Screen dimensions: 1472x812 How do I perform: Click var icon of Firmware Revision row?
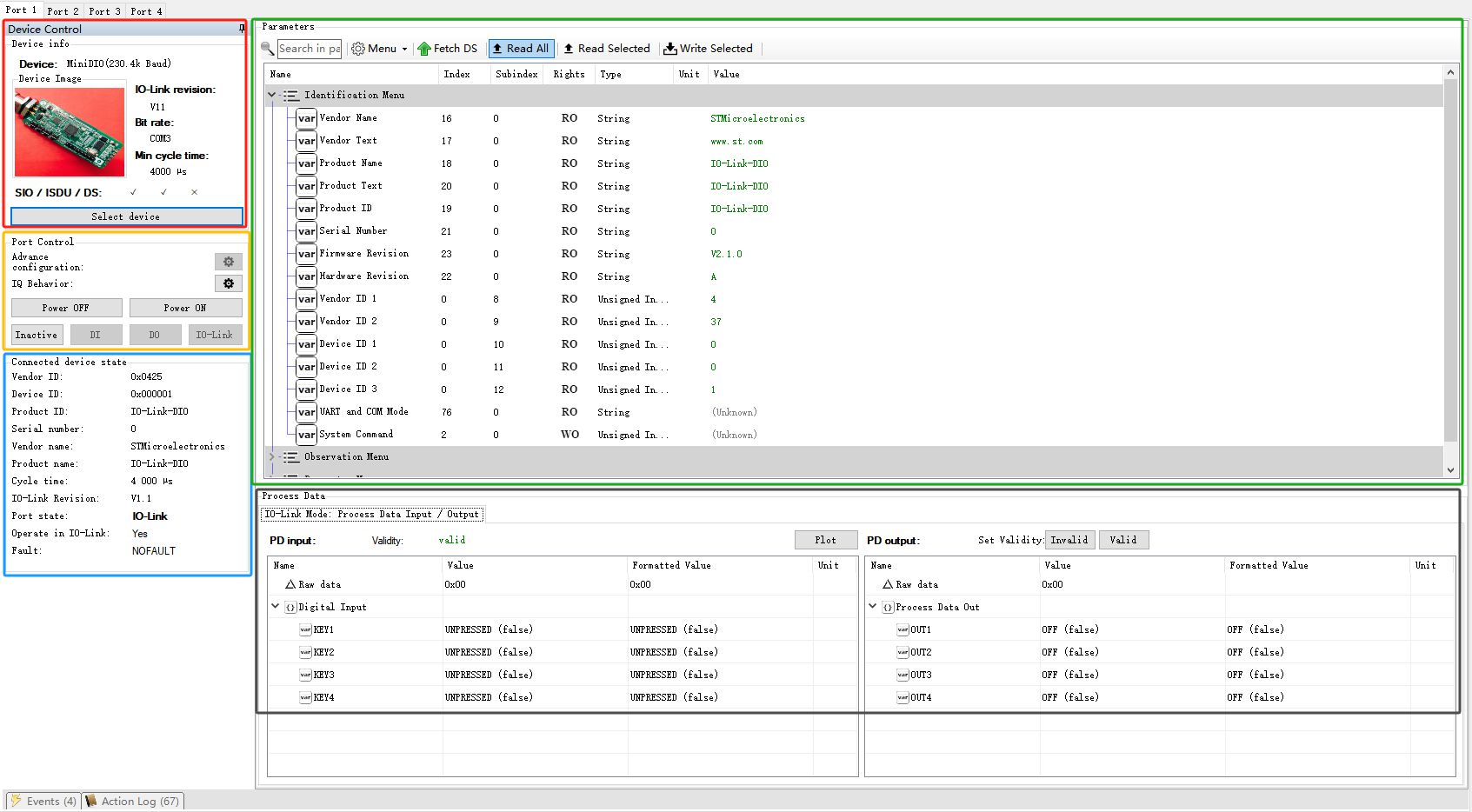306,254
